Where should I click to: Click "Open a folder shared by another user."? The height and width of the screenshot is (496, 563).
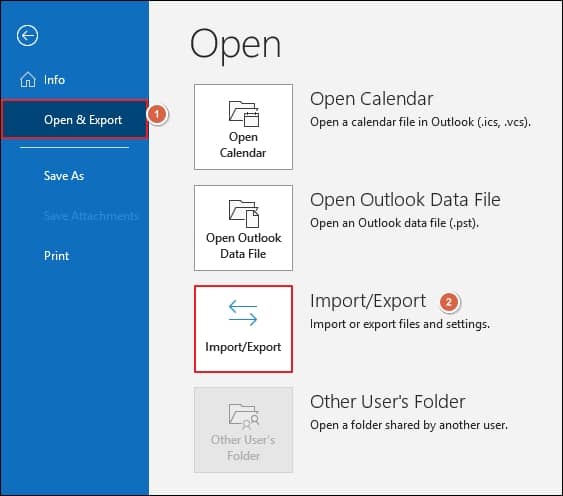(x=409, y=425)
